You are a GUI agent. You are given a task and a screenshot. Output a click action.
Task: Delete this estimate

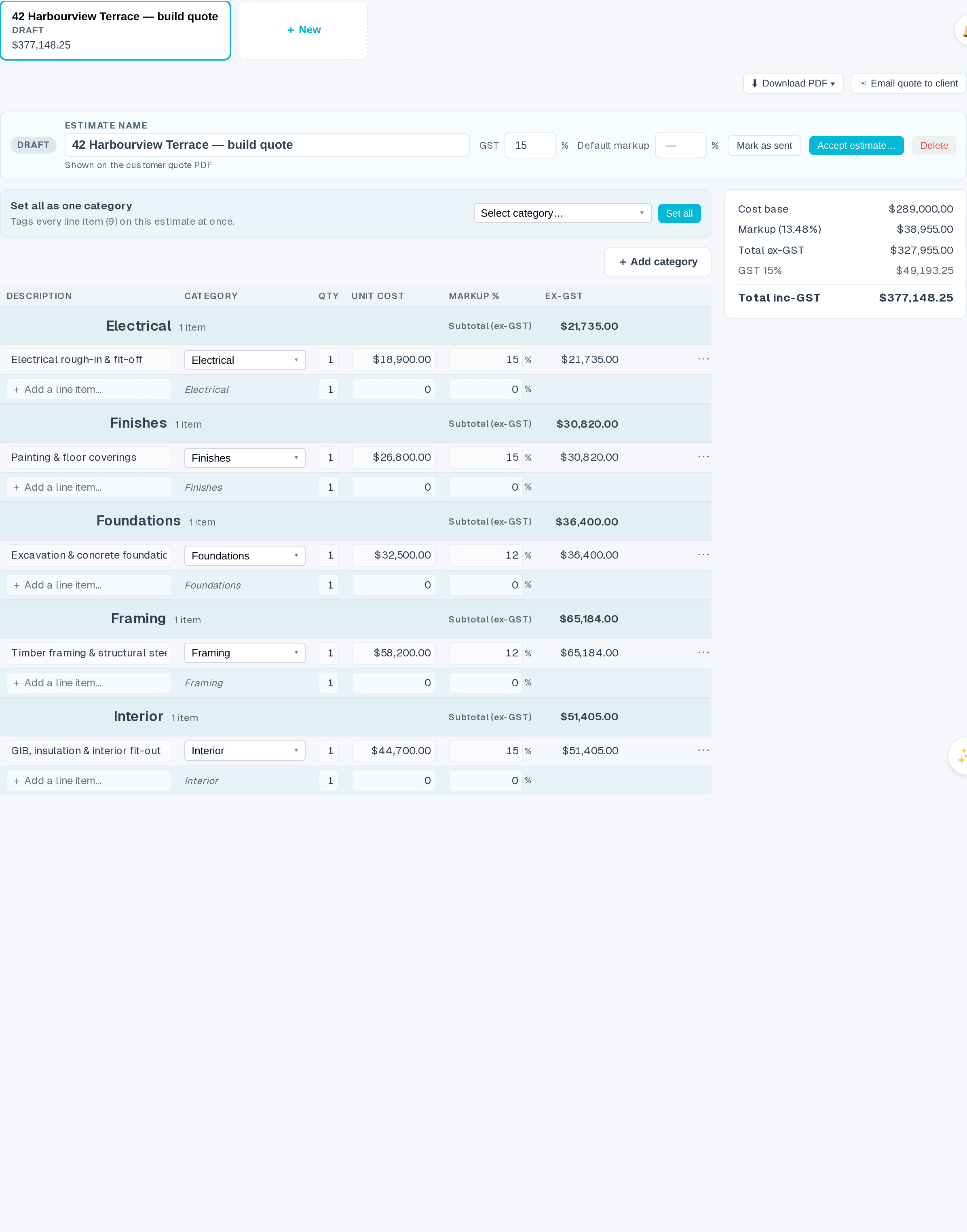(933, 146)
